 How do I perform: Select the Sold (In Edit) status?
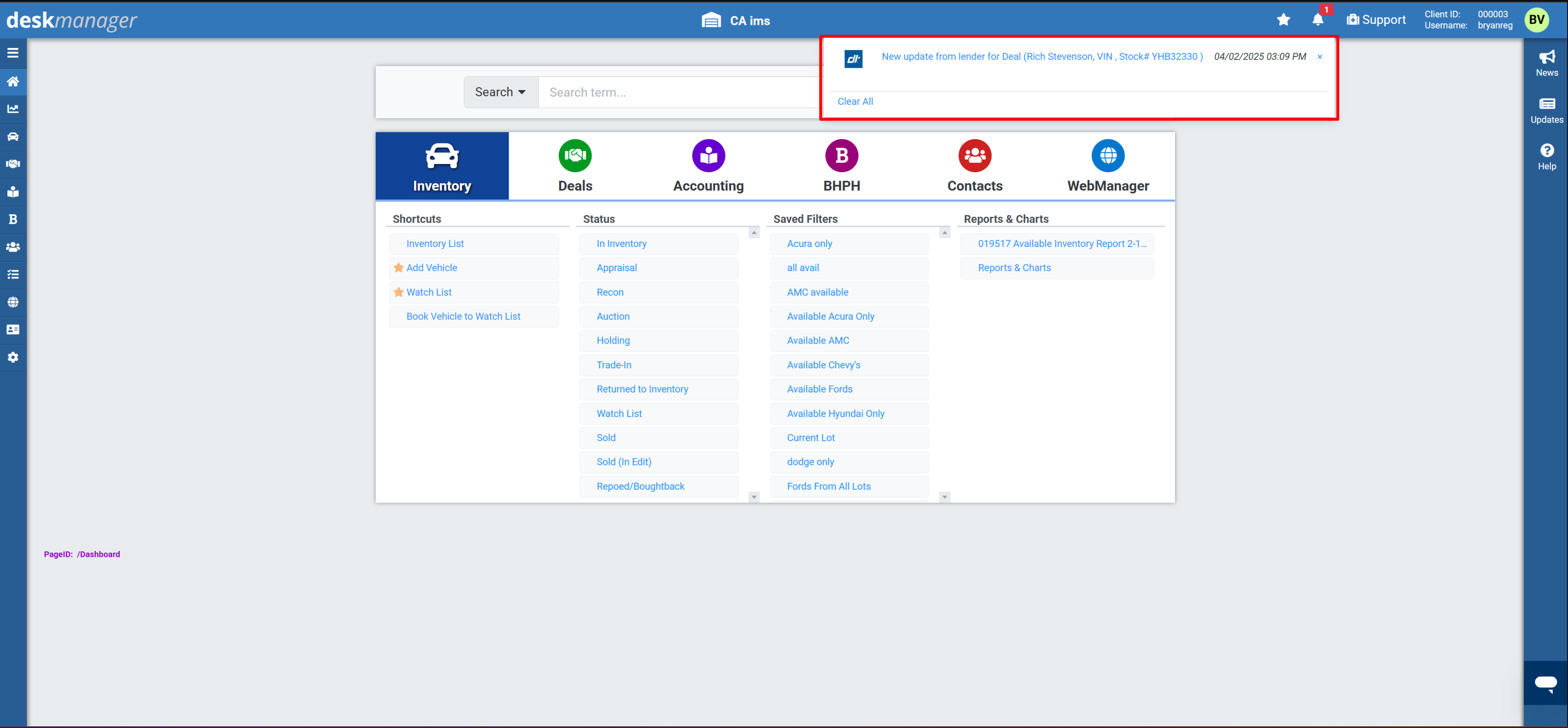point(659,462)
